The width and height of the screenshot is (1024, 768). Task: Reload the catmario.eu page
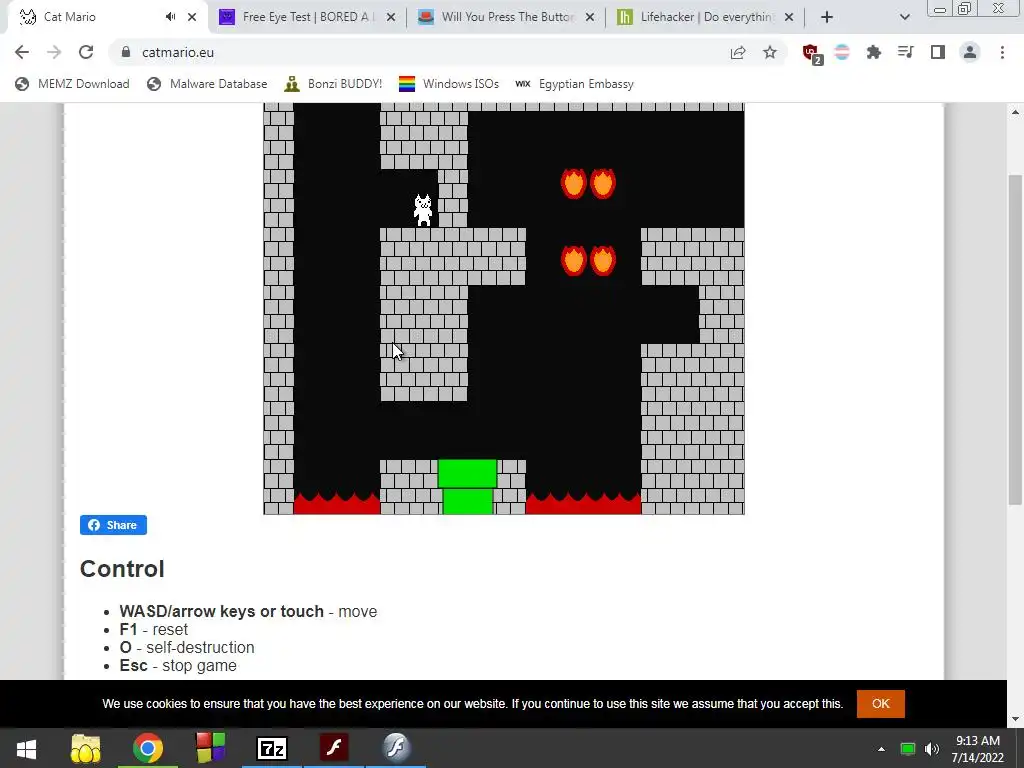86,52
